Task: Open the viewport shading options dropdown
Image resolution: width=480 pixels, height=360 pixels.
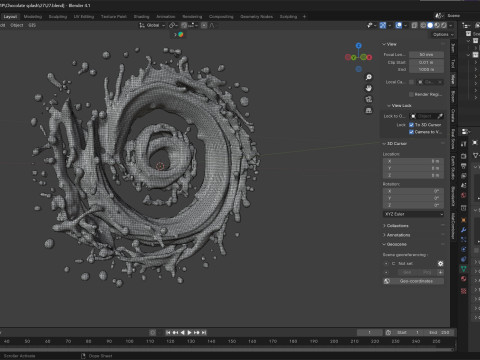Action: pos(451,25)
